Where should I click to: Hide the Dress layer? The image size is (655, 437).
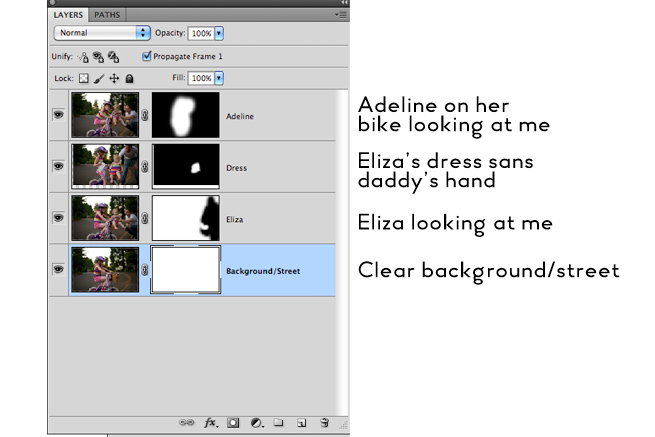point(58,166)
